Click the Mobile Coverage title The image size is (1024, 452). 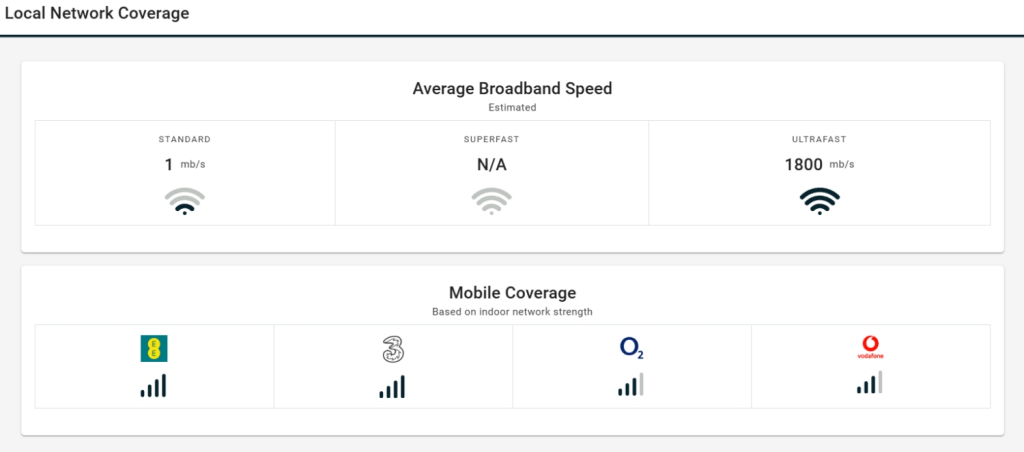[x=512, y=293]
